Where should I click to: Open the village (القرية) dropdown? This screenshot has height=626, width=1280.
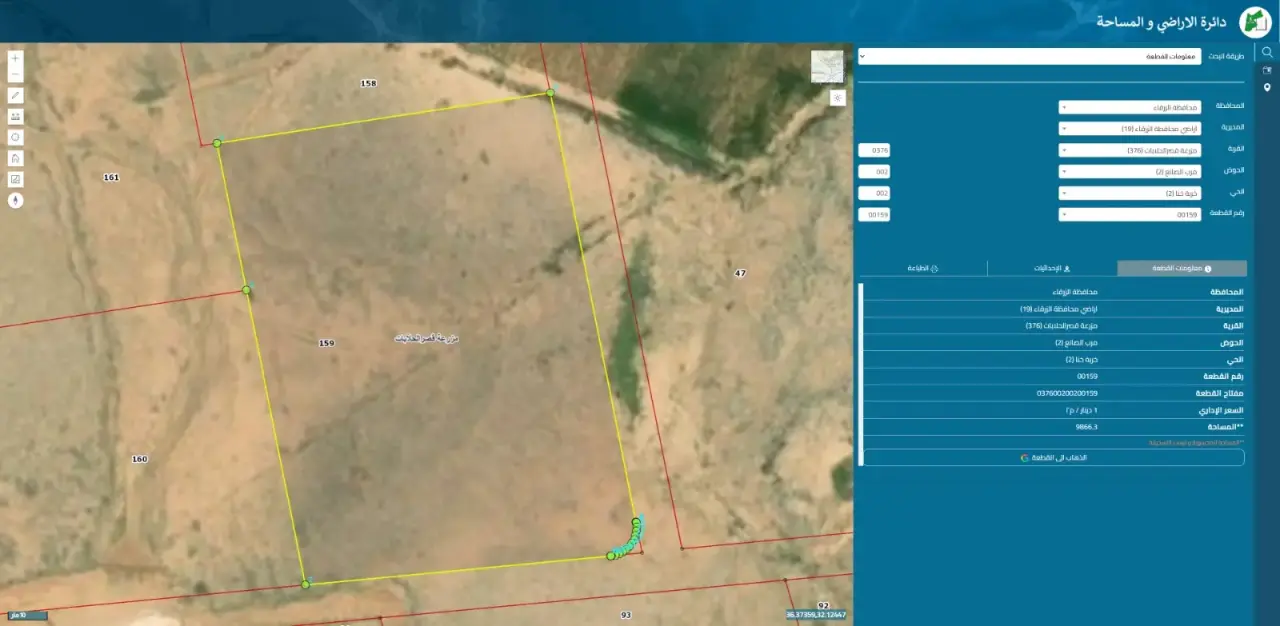(x=1130, y=150)
